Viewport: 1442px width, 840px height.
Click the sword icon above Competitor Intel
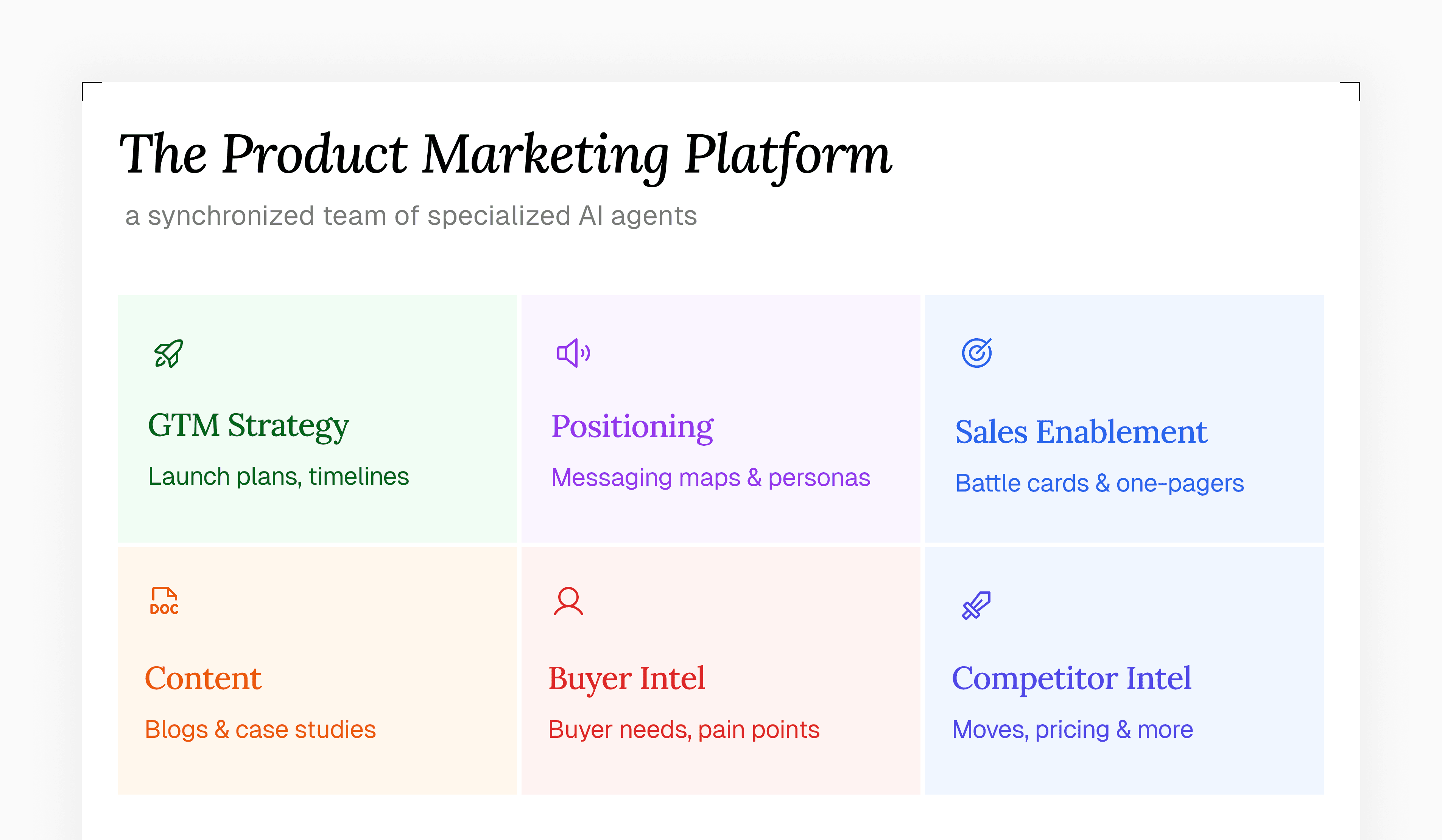coord(976,605)
